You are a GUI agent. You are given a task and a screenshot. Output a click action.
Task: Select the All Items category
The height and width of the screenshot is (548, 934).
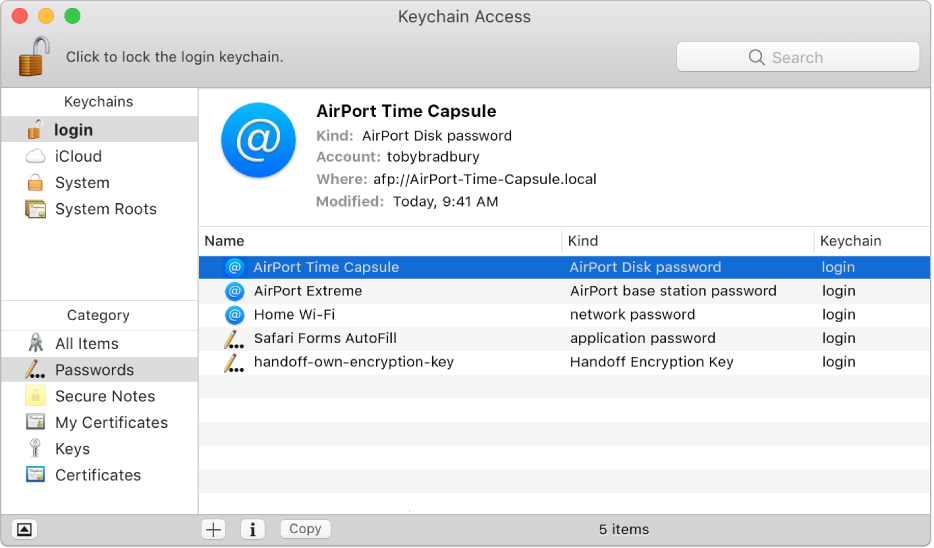(x=86, y=343)
